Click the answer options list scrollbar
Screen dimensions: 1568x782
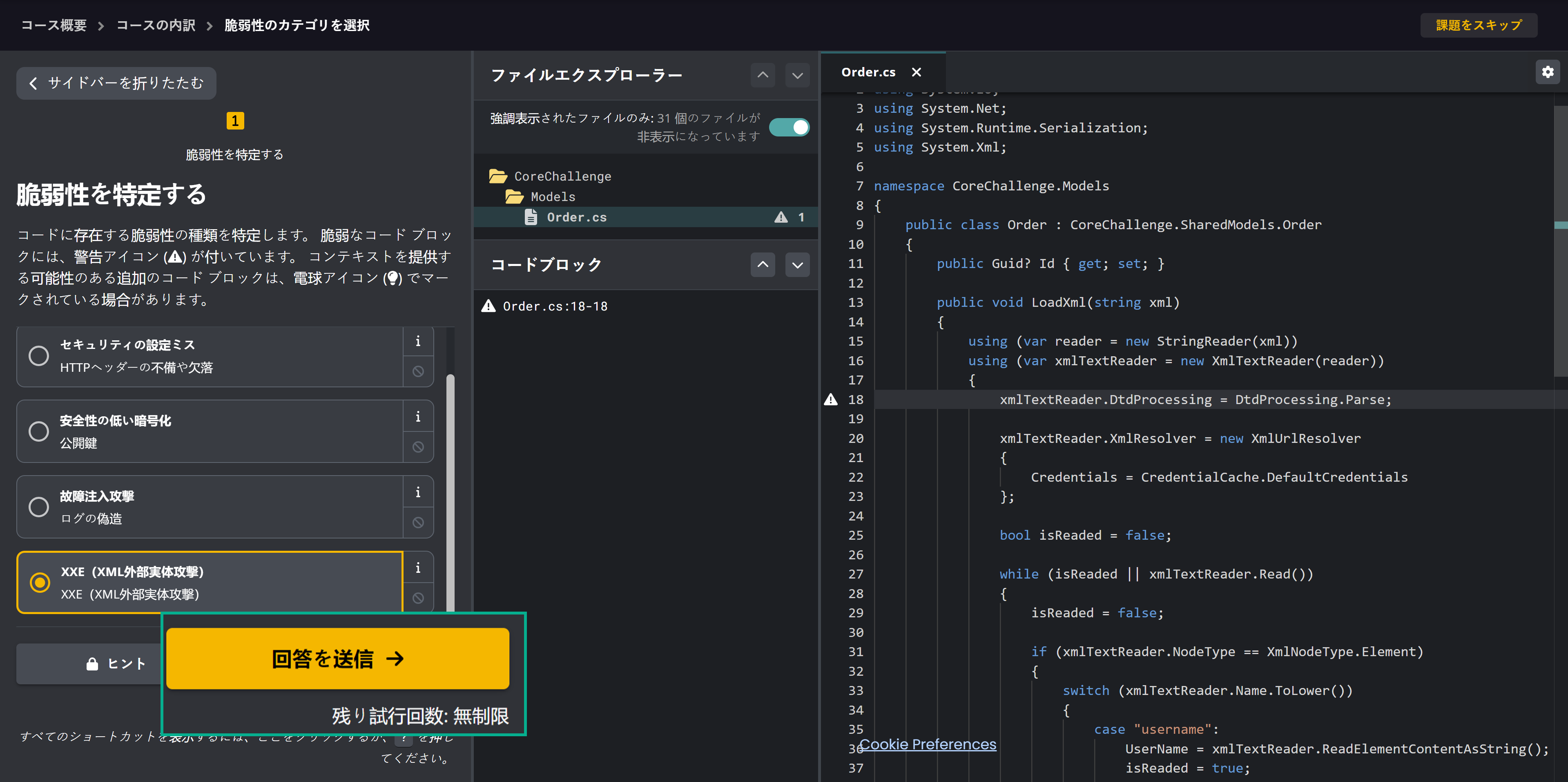click(x=451, y=492)
